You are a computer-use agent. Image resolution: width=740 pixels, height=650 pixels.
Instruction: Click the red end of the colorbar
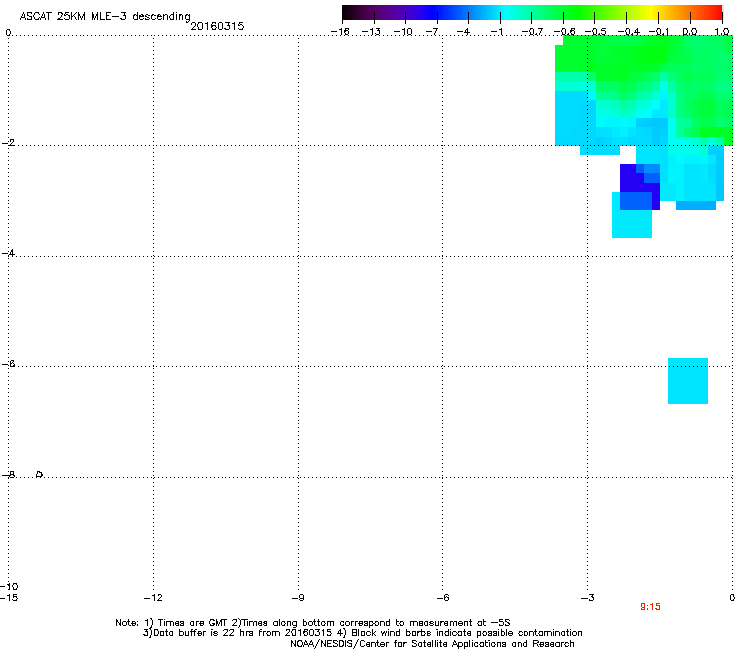pyautogui.click(x=715, y=13)
